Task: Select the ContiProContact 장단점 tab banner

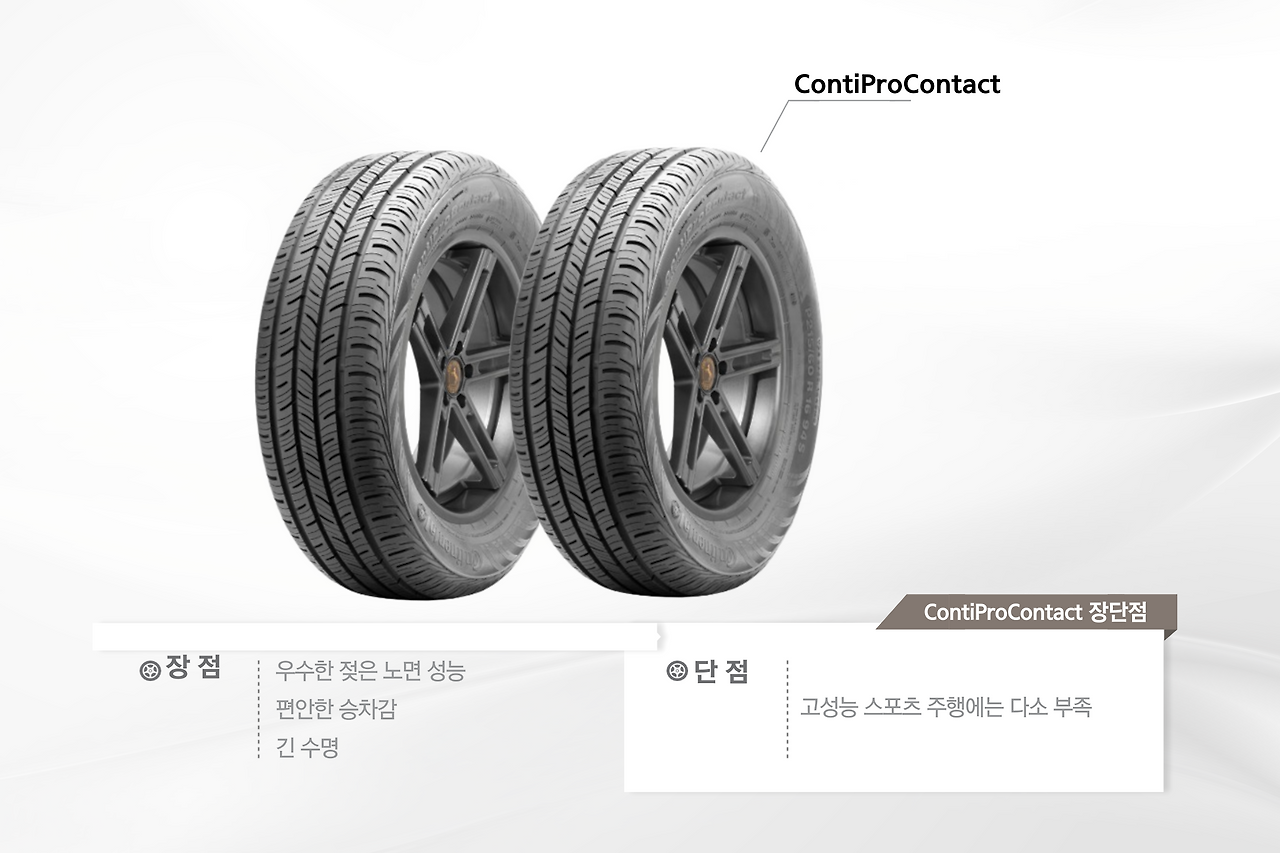Action: (1028, 612)
